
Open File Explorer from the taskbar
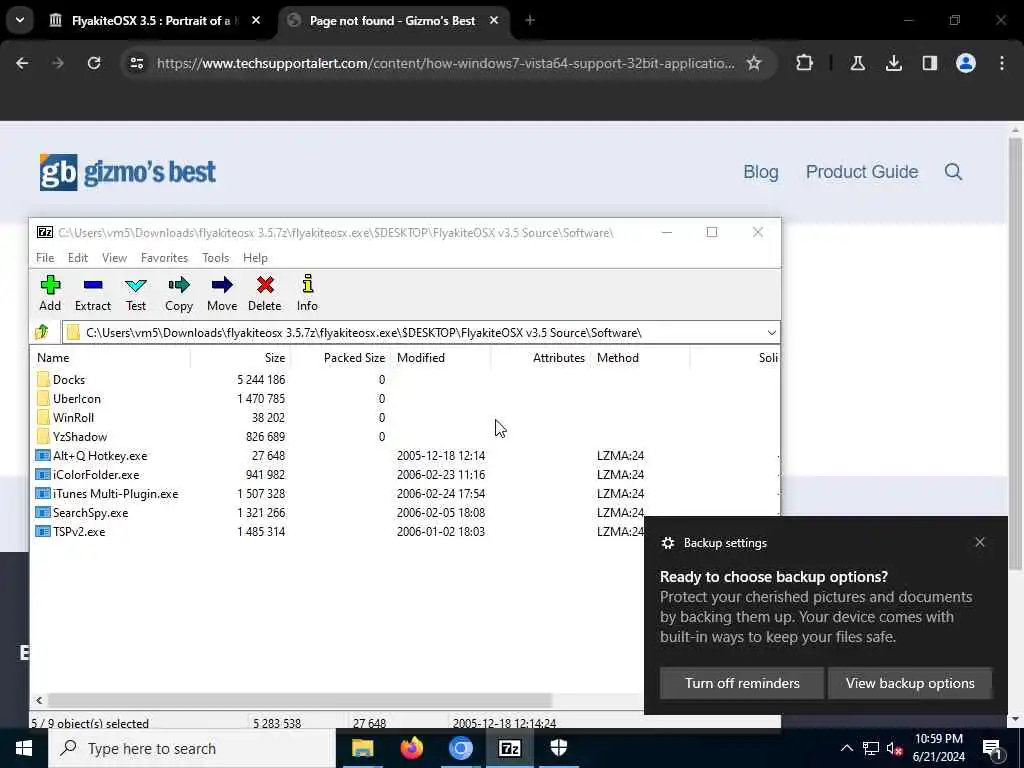click(x=362, y=748)
